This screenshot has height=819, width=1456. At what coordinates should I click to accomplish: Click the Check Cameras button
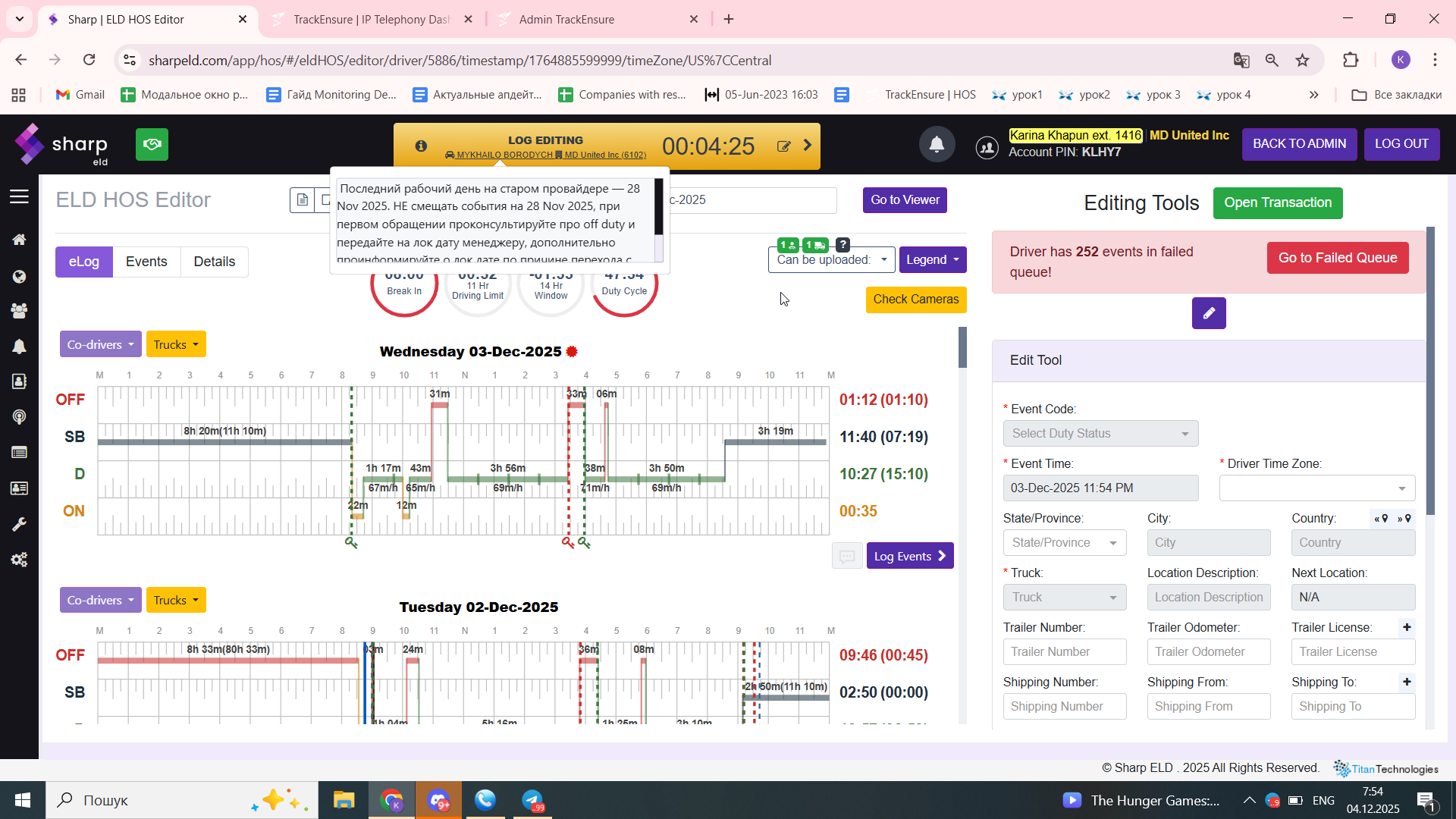click(915, 299)
